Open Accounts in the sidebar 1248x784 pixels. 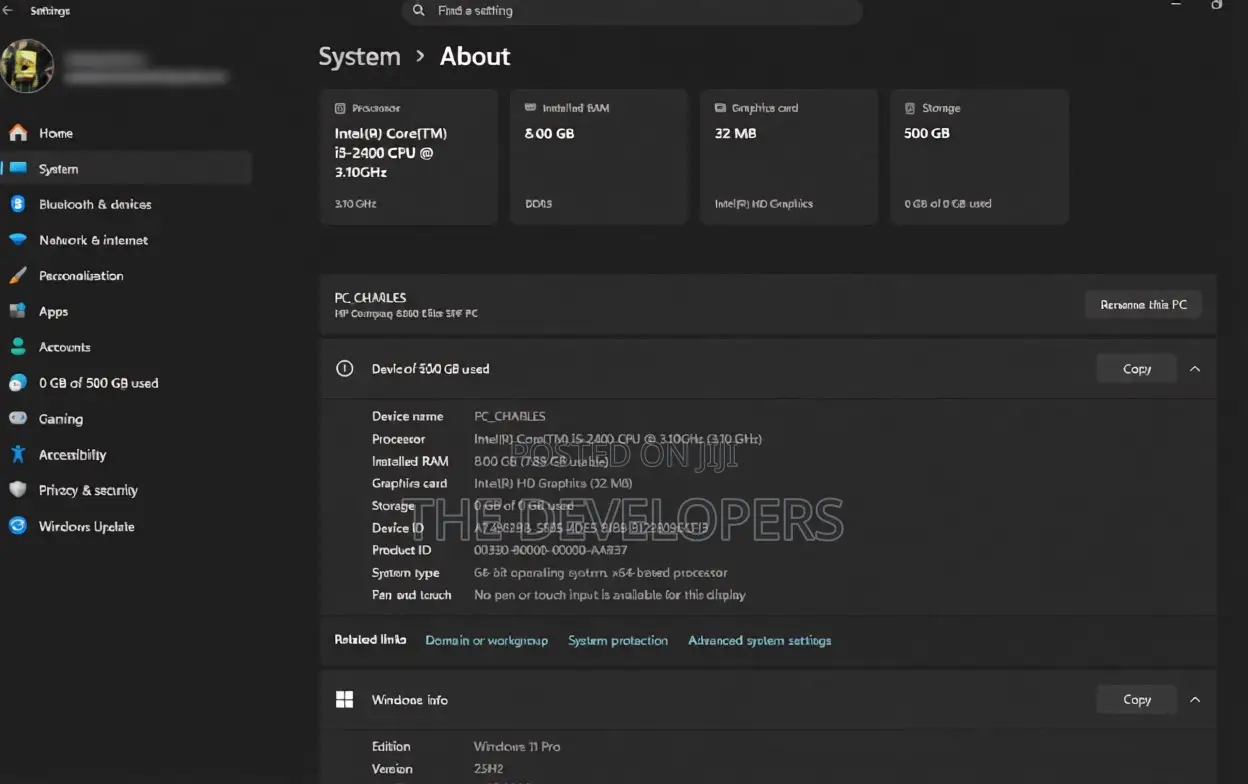(126, 347)
